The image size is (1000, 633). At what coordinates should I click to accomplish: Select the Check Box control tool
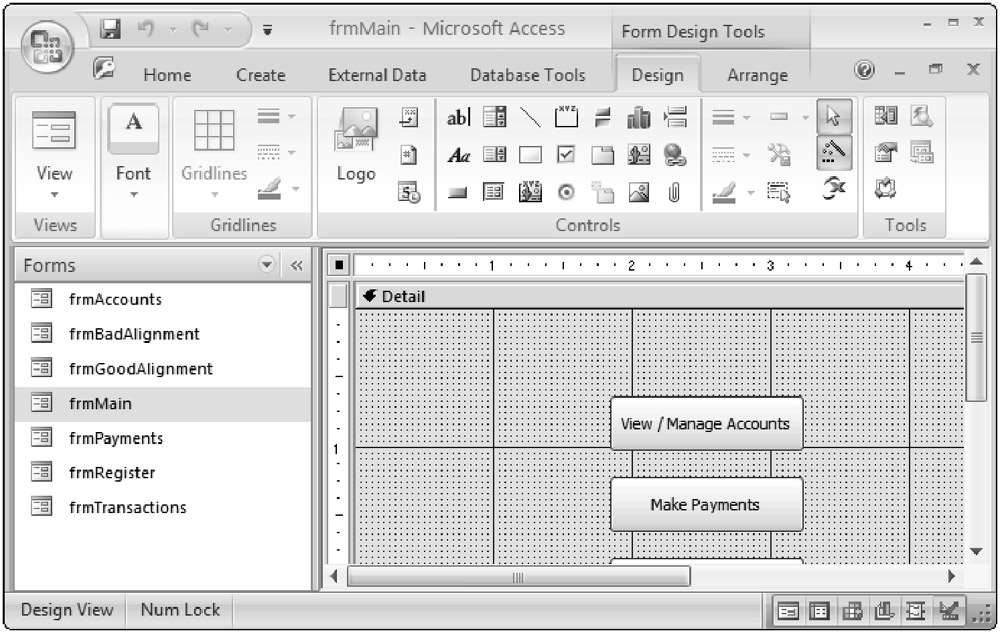point(567,155)
